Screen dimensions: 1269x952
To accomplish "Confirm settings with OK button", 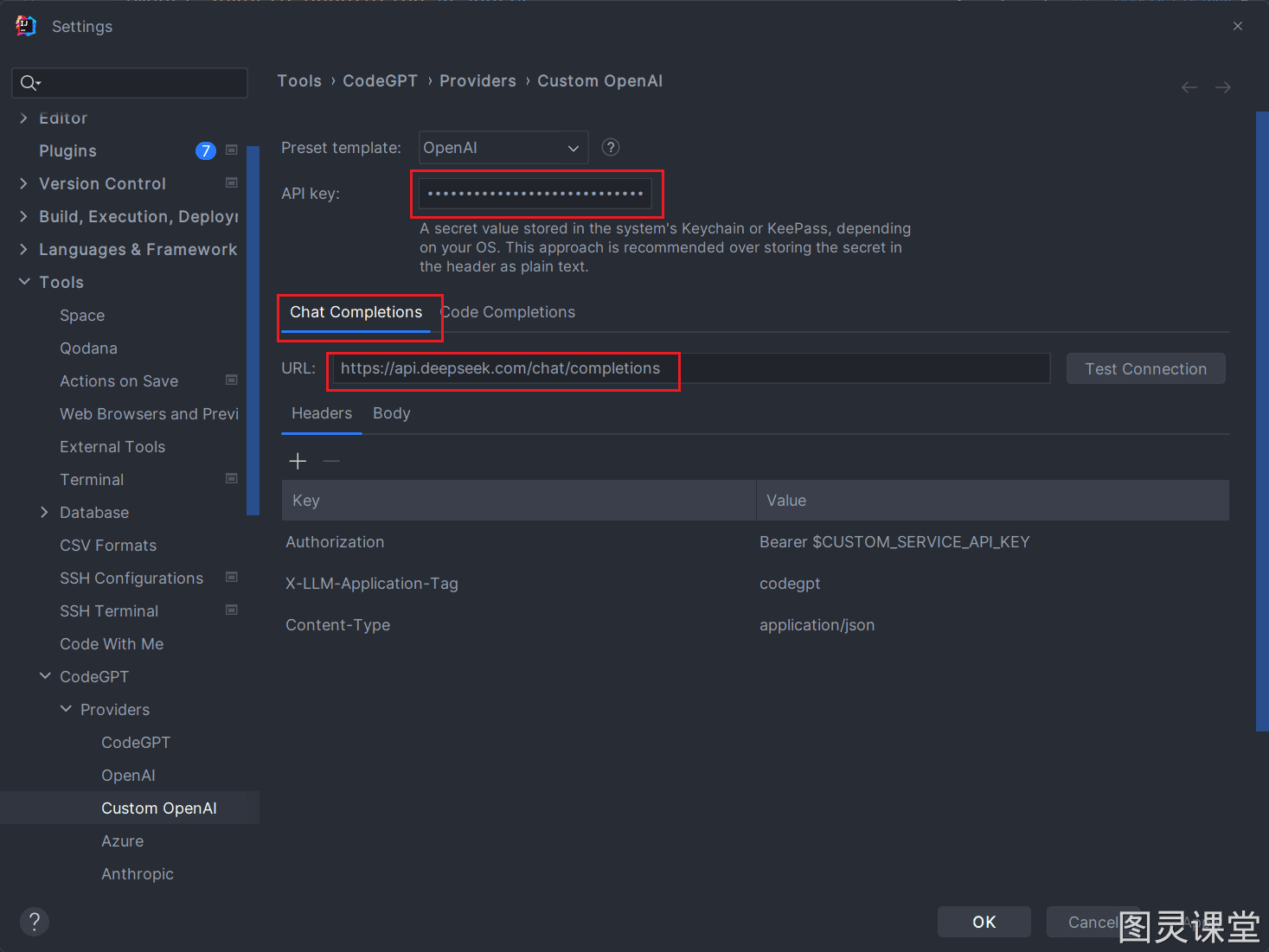I will [984, 922].
